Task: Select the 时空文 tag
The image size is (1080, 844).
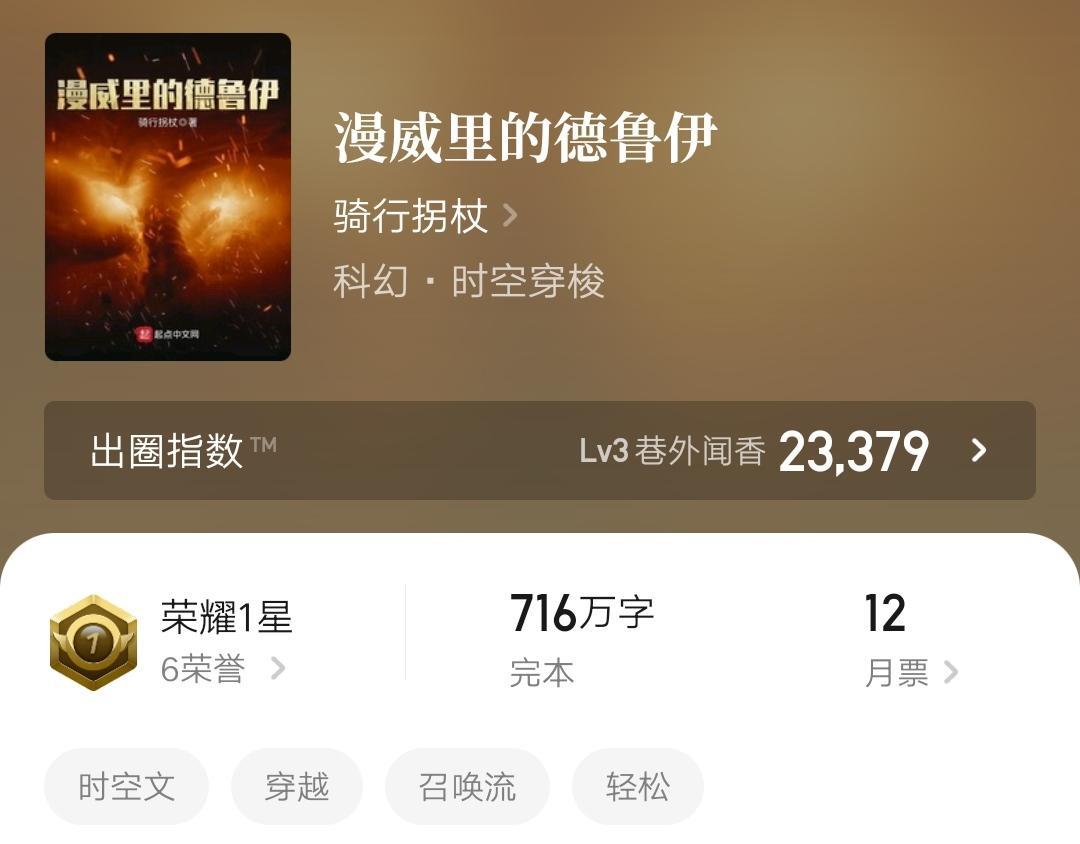Action: click(126, 786)
